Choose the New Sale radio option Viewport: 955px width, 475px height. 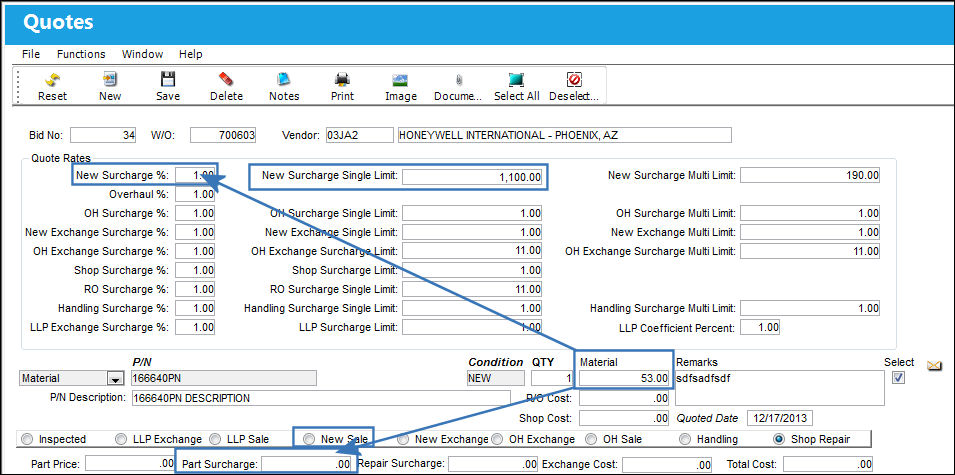[x=309, y=439]
